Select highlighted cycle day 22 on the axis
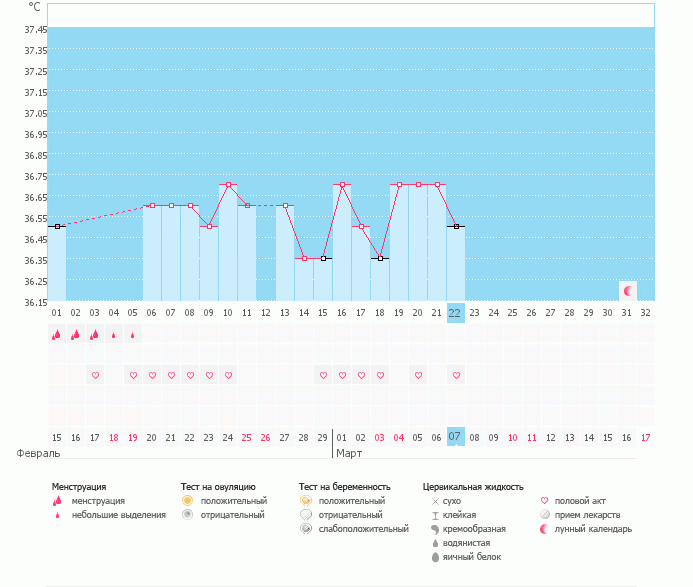 tap(456, 312)
